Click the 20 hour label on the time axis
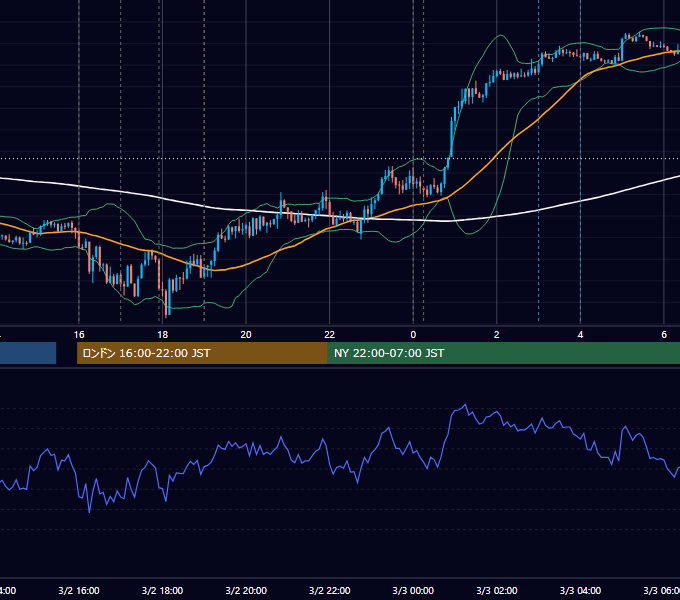 [x=246, y=335]
